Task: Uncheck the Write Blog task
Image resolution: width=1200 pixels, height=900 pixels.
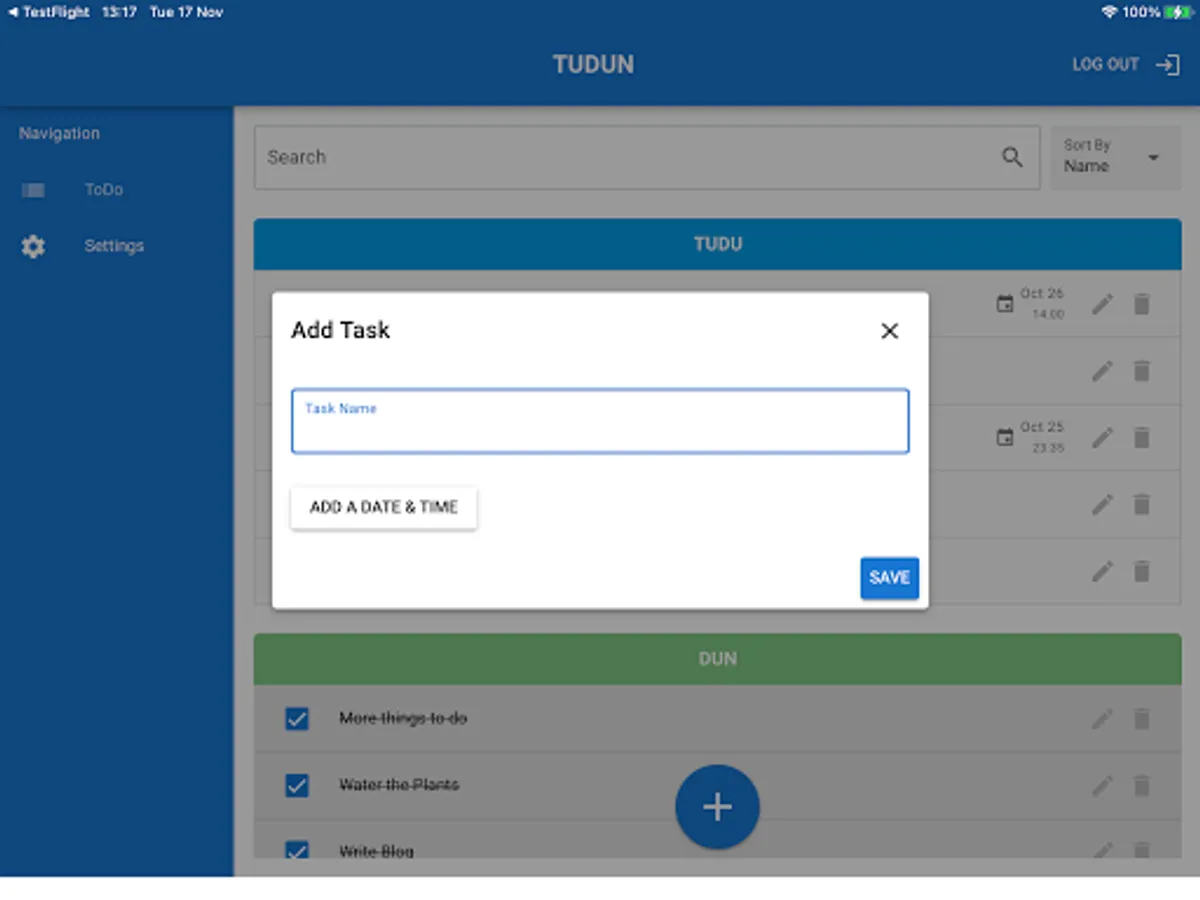Action: coord(297,850)
